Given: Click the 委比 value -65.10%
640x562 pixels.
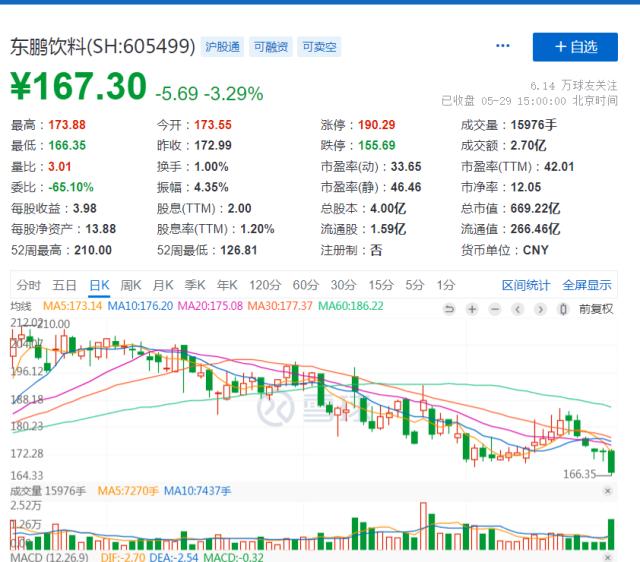Looking at the screenshot, I should point(71,187).
